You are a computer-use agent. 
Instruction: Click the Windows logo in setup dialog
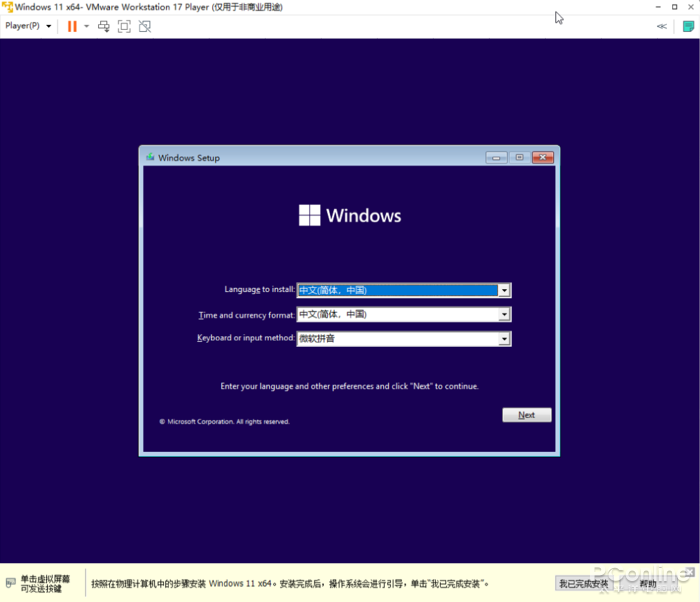click(x=350, y=215)
